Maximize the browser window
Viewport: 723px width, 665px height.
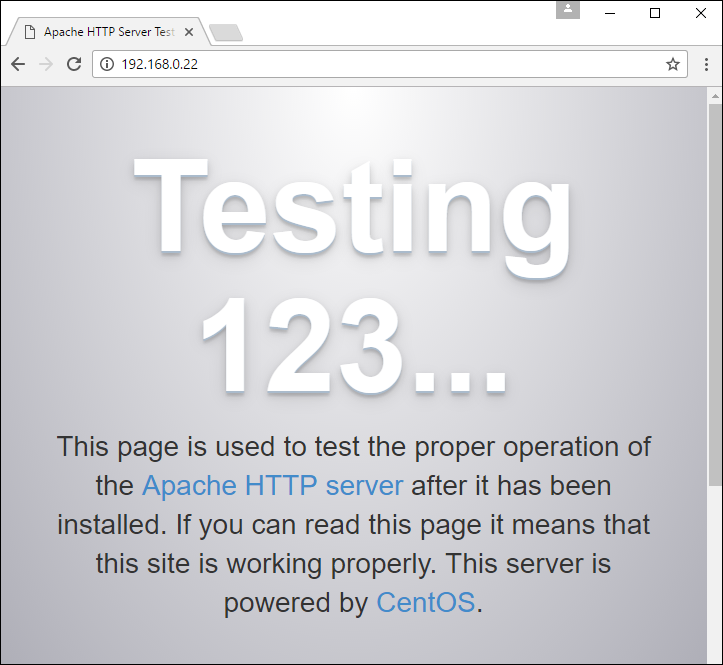pos(655,13)
